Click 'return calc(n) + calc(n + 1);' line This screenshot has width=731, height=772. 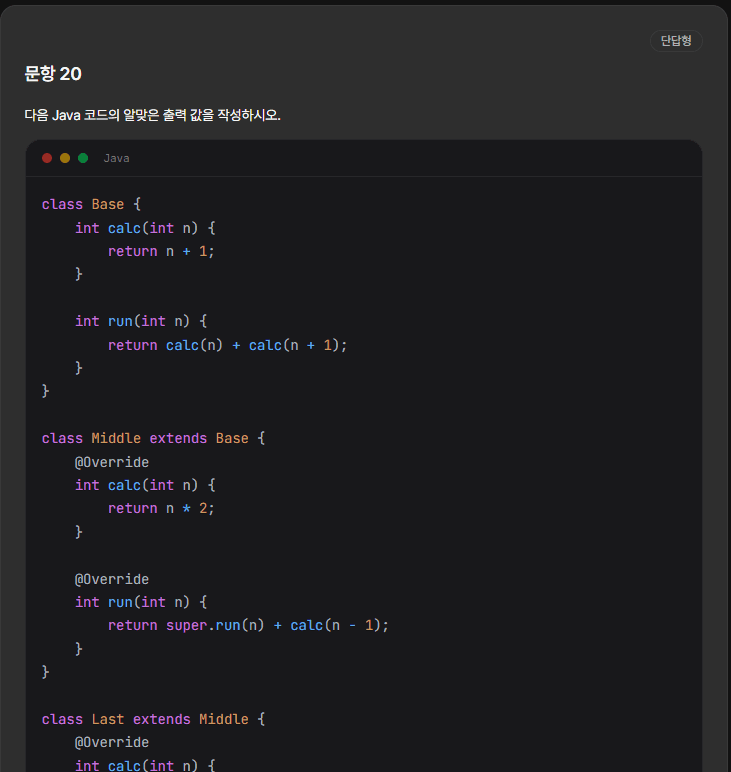pyautogui.click(x=227, y=345)
